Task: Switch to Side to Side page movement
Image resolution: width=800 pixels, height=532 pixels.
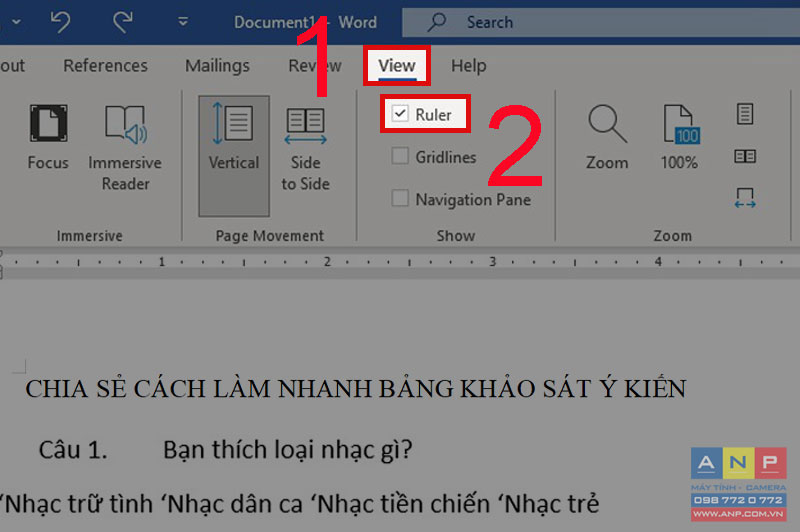Action: point(305,149)
